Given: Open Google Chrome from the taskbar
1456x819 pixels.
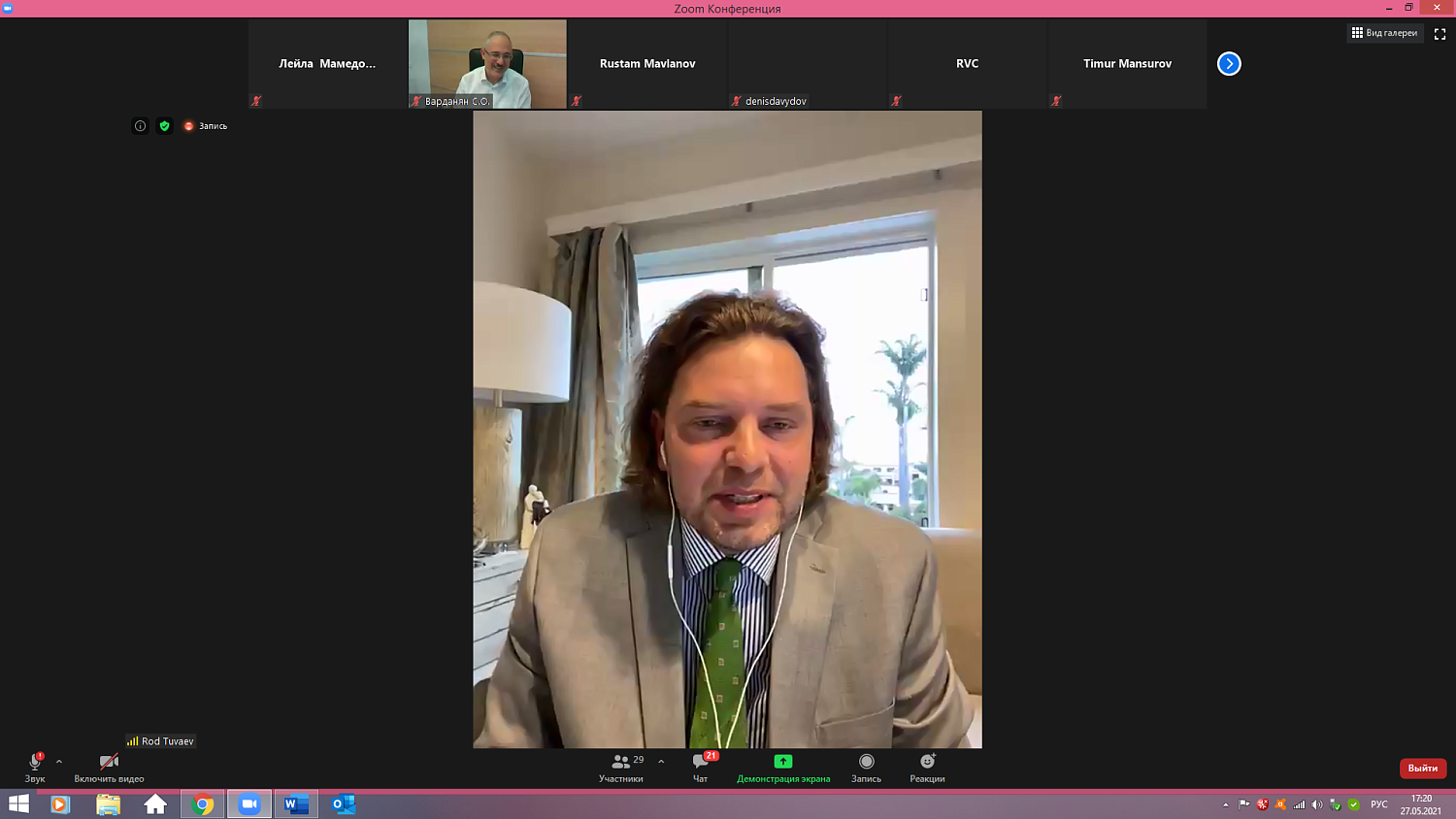Looking at the screenshot, I should (x=203, y=804).
